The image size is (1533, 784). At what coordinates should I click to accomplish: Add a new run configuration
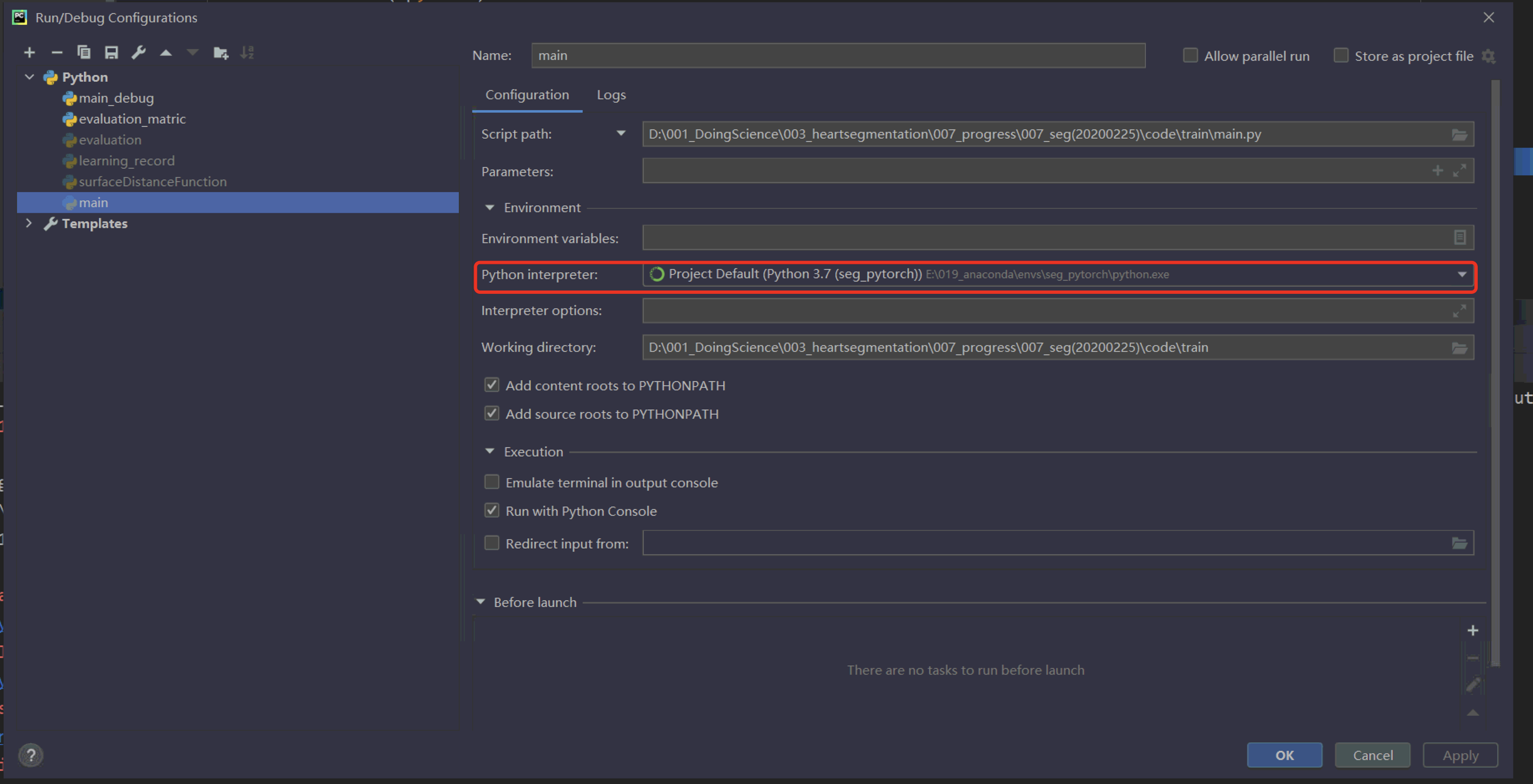[x=29, y=53]
